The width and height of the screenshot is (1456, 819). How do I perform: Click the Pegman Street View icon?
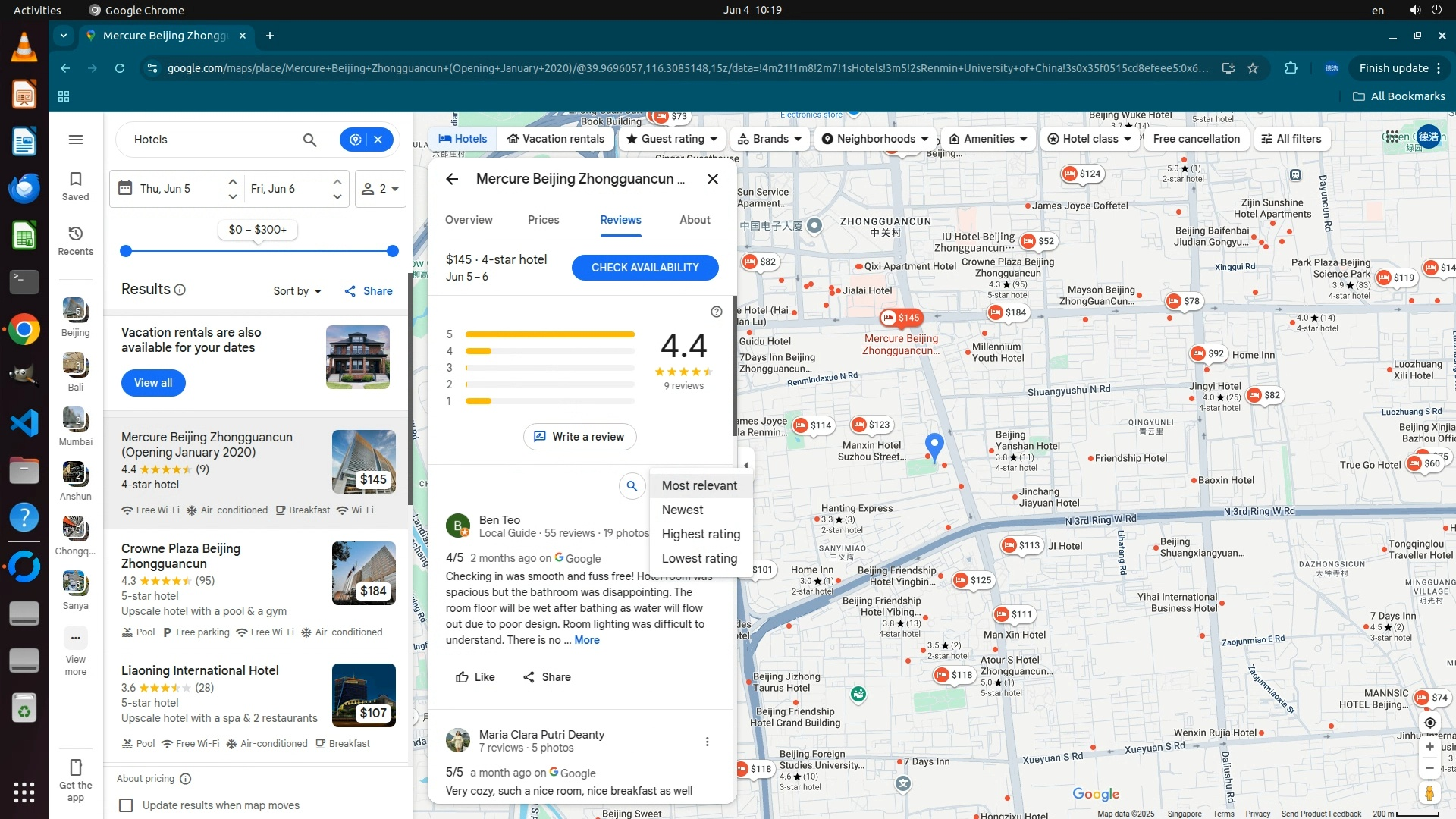(1429, 793)
